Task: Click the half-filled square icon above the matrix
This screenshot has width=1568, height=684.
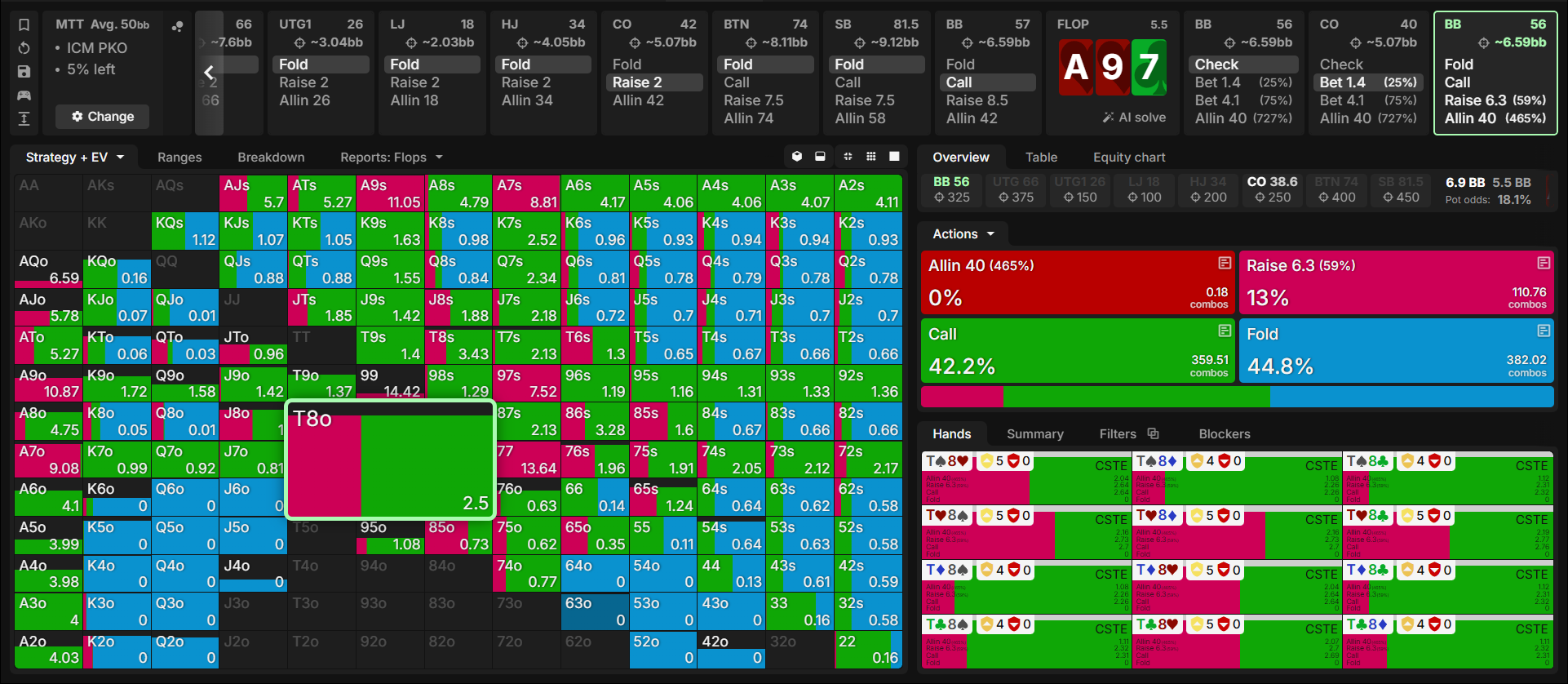Action: click(x=820, y=157)
